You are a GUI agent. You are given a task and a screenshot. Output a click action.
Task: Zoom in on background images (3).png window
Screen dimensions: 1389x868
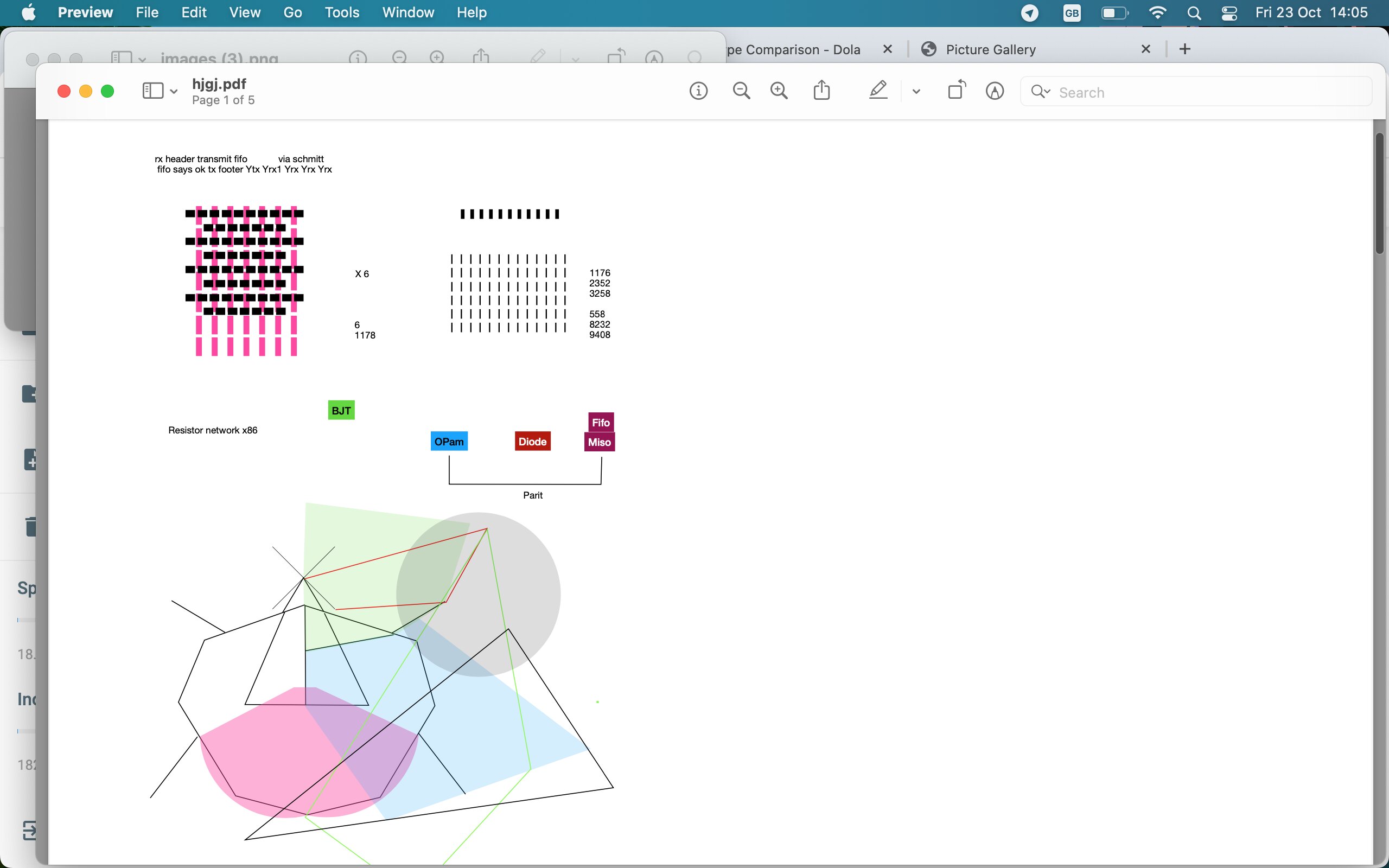click(x=437, y=58)
